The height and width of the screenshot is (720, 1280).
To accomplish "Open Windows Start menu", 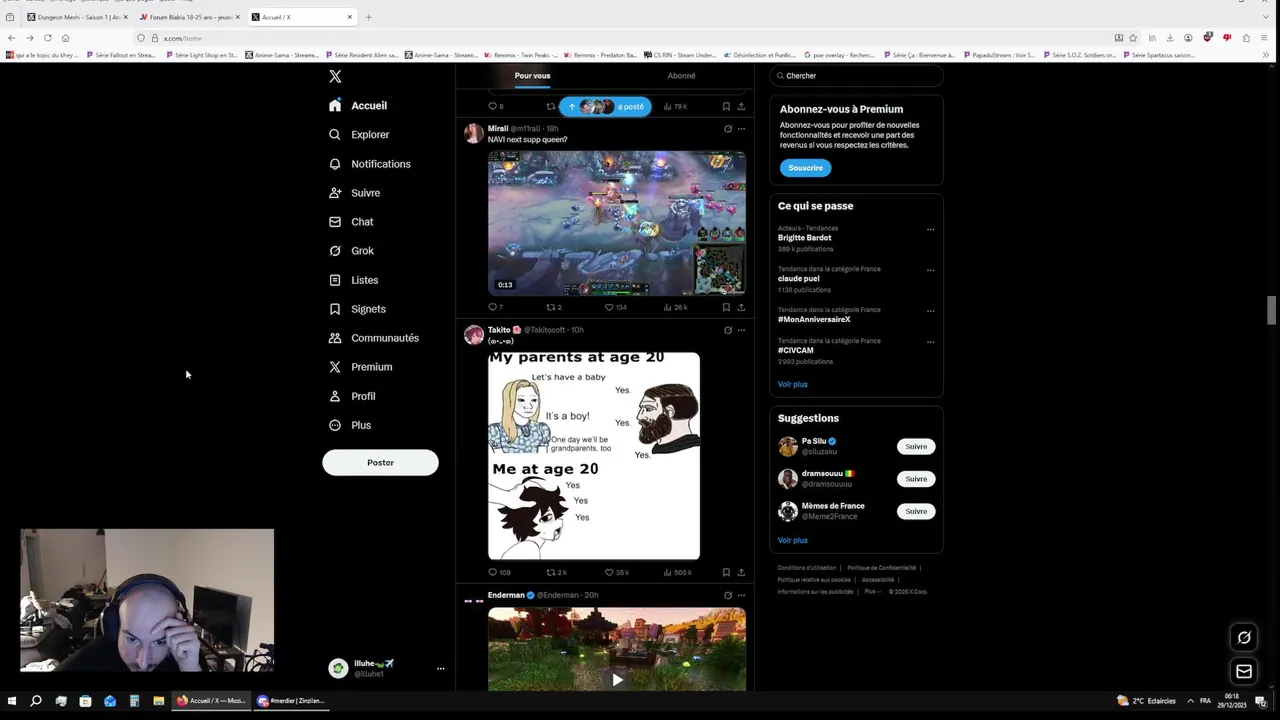I will pos(12,701).
